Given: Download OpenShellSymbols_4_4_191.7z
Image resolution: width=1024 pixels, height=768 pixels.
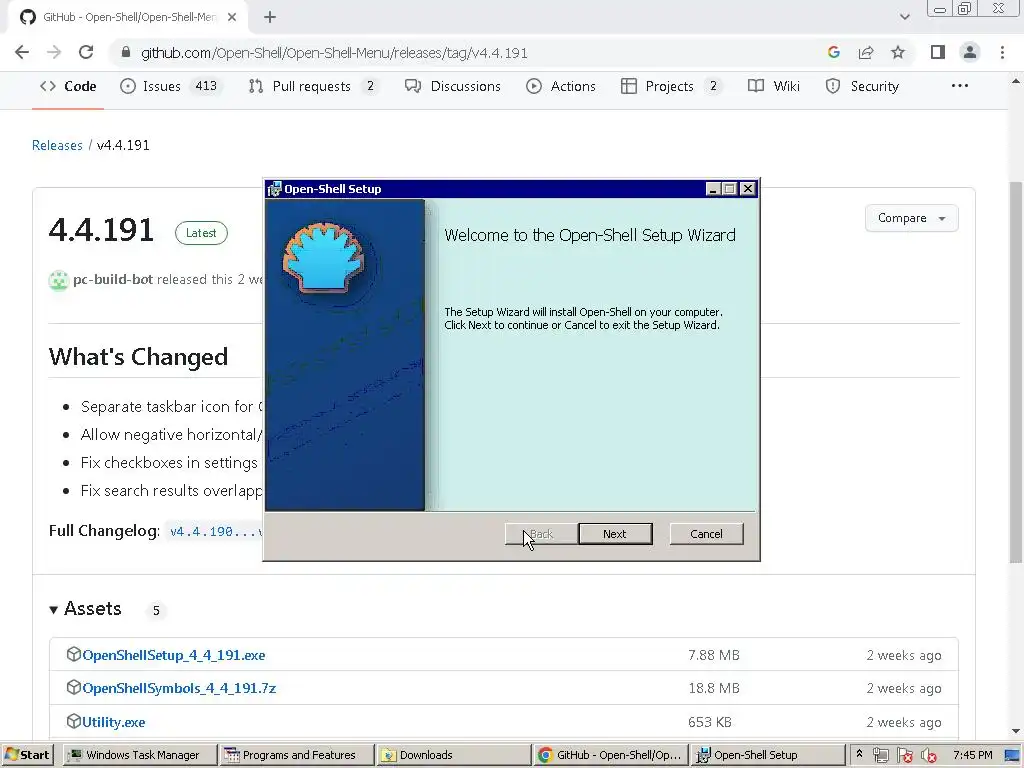Looking at the screenshot, I should tap(179, 688).
